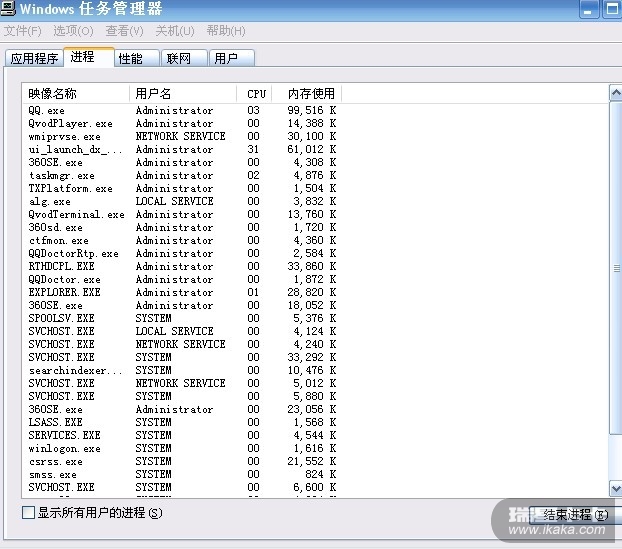622x549 pixels.
Task: Open the 选项(O) menu
Action: 73,31
